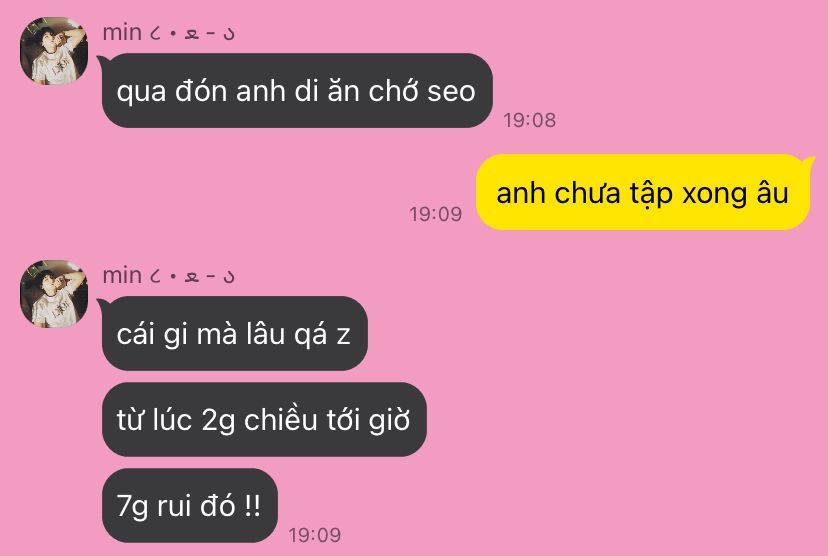The height and width of the screenshot is (556, 828).
Task: Click the word "chiều" in the dark message
Action: 280,419
